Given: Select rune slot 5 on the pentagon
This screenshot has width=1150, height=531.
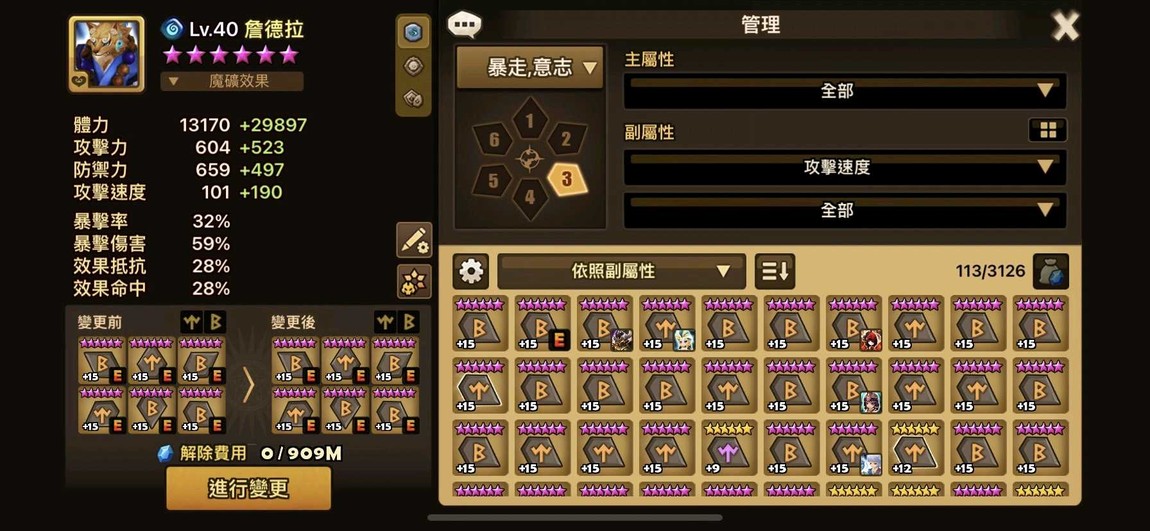Looking at the screenshot, I should [x=492, y=180].
